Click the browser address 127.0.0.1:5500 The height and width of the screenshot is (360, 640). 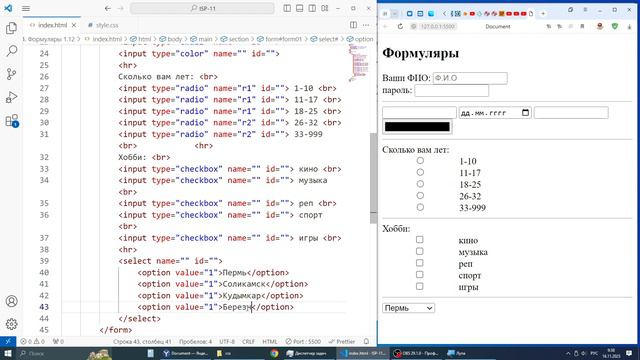tap(438, 26)
